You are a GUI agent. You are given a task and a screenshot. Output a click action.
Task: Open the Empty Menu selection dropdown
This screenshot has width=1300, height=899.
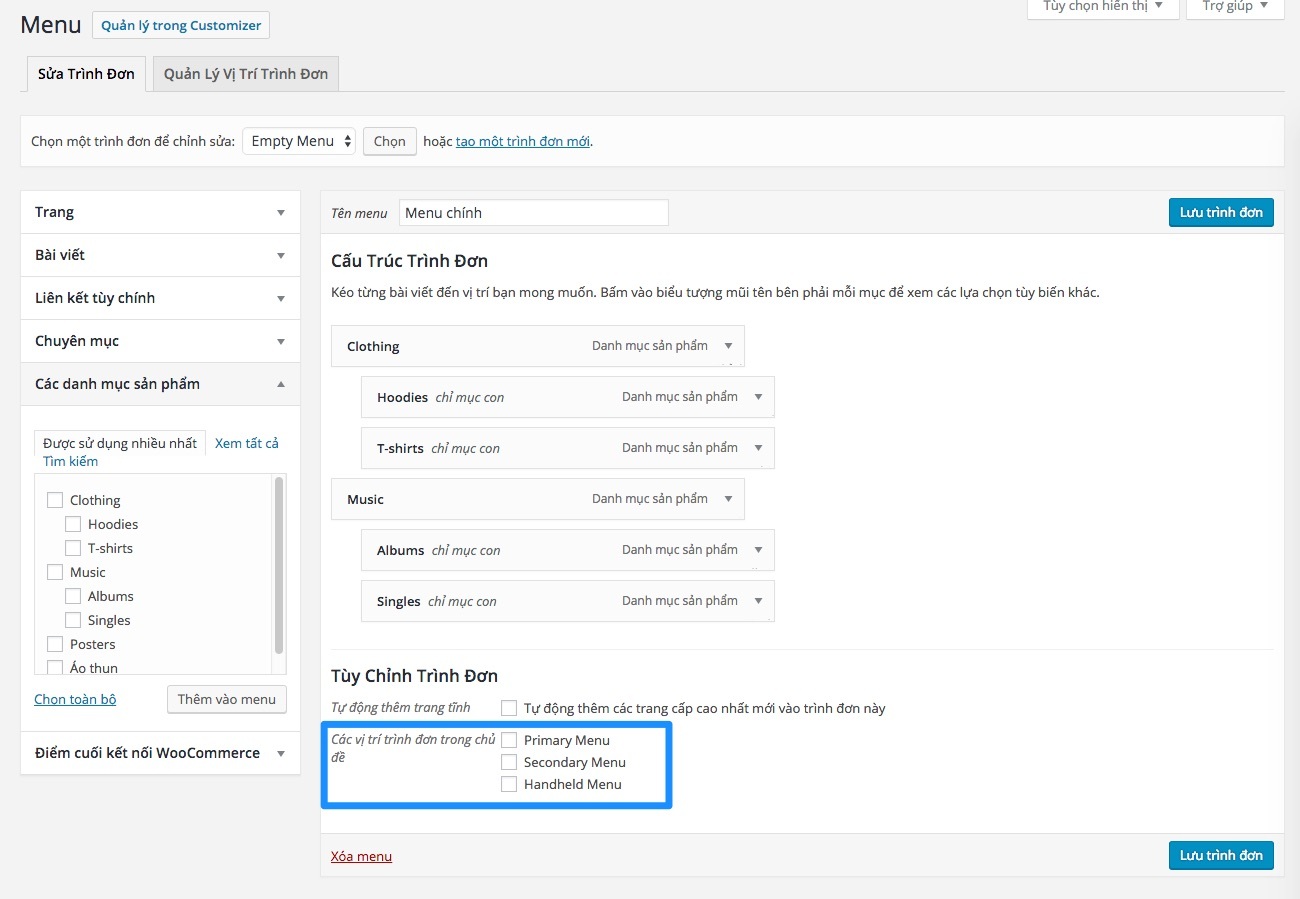pyautogui.click(x=299, y=141)
